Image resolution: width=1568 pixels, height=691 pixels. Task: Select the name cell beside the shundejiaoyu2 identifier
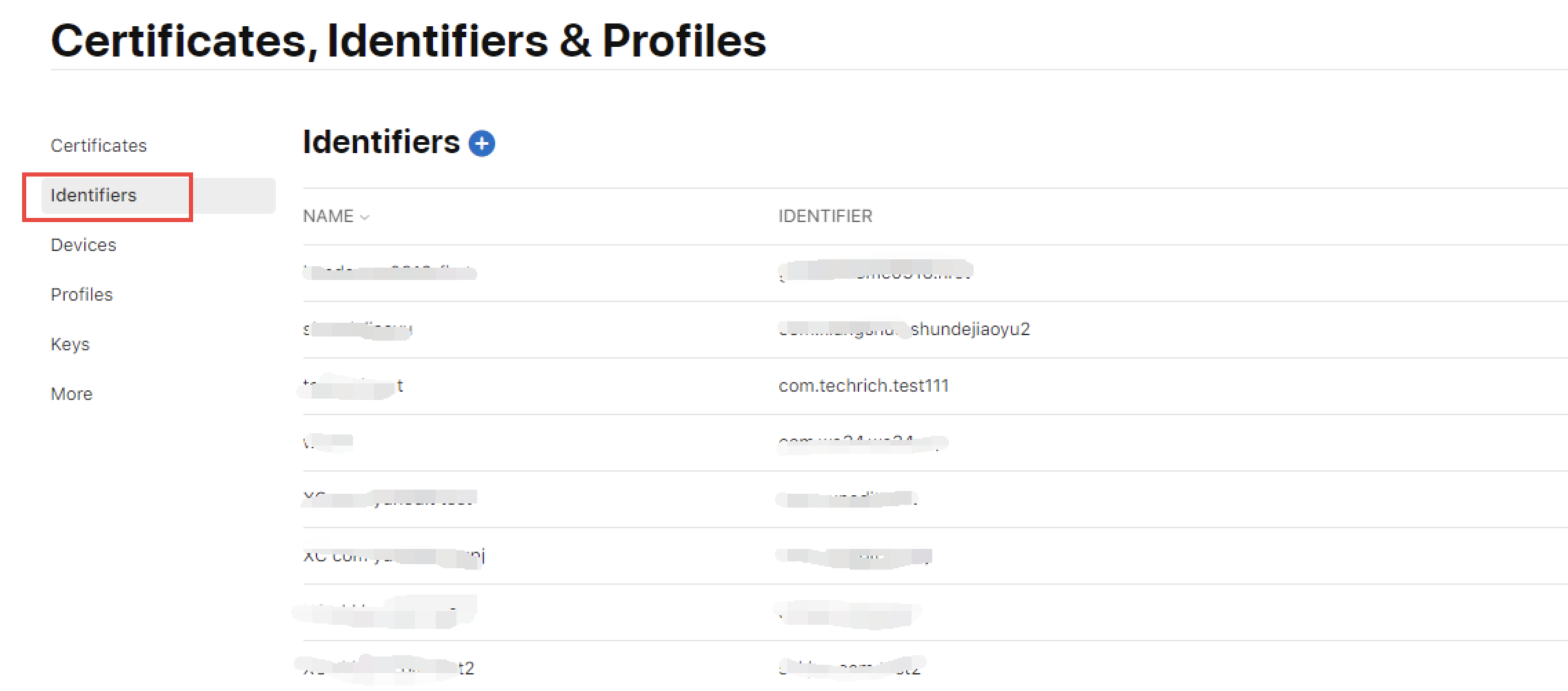tap(357, 329)
